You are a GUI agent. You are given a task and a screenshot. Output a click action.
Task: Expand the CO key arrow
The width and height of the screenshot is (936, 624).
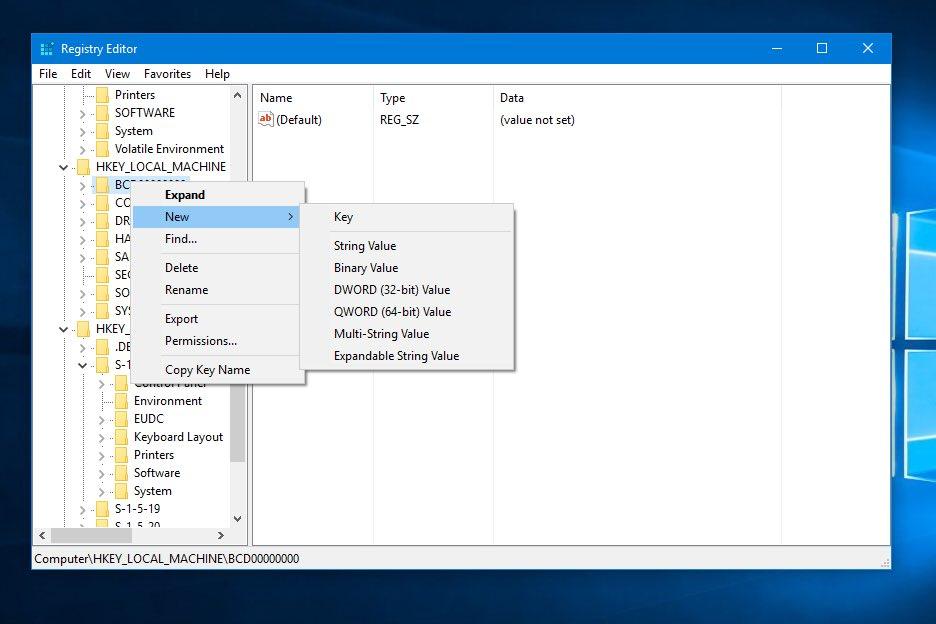[82, 204]
